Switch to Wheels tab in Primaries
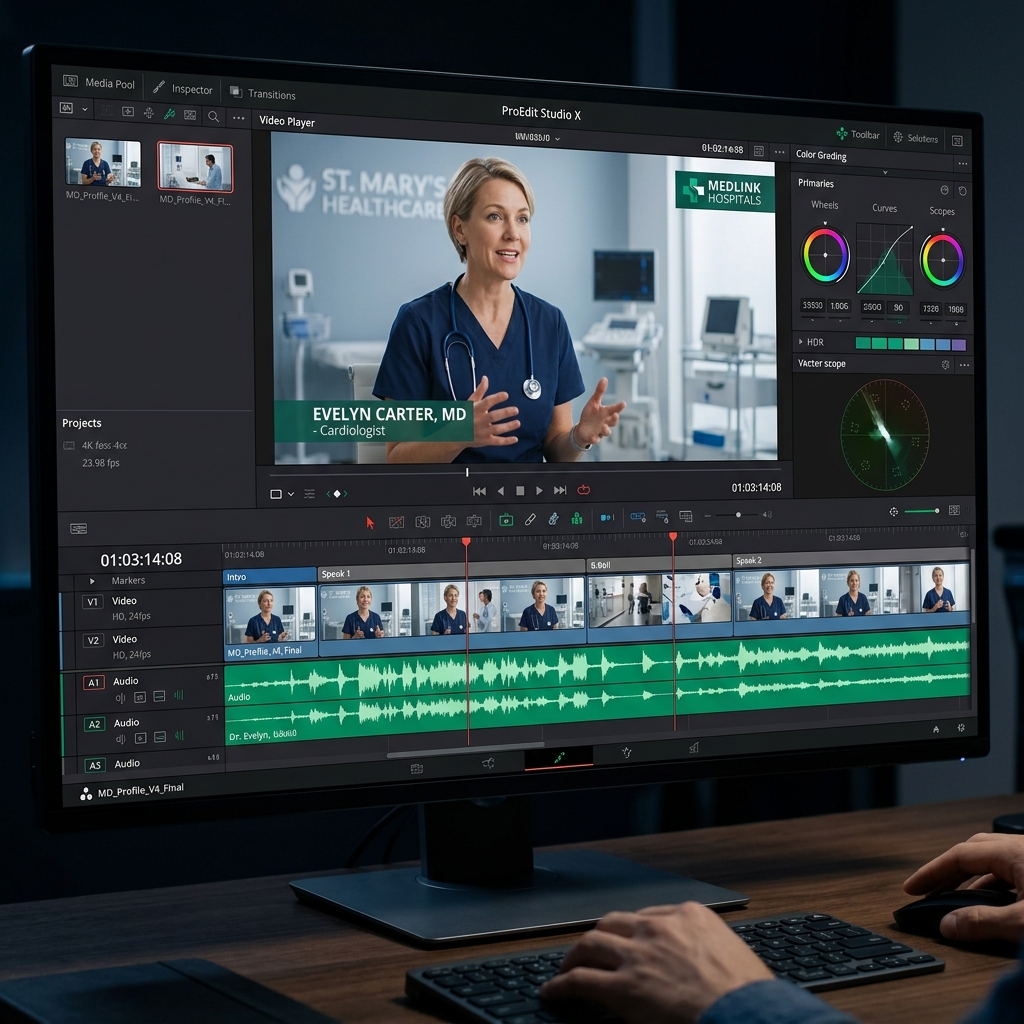The height and width of the screenshot is (1024, 1024). 824,204
